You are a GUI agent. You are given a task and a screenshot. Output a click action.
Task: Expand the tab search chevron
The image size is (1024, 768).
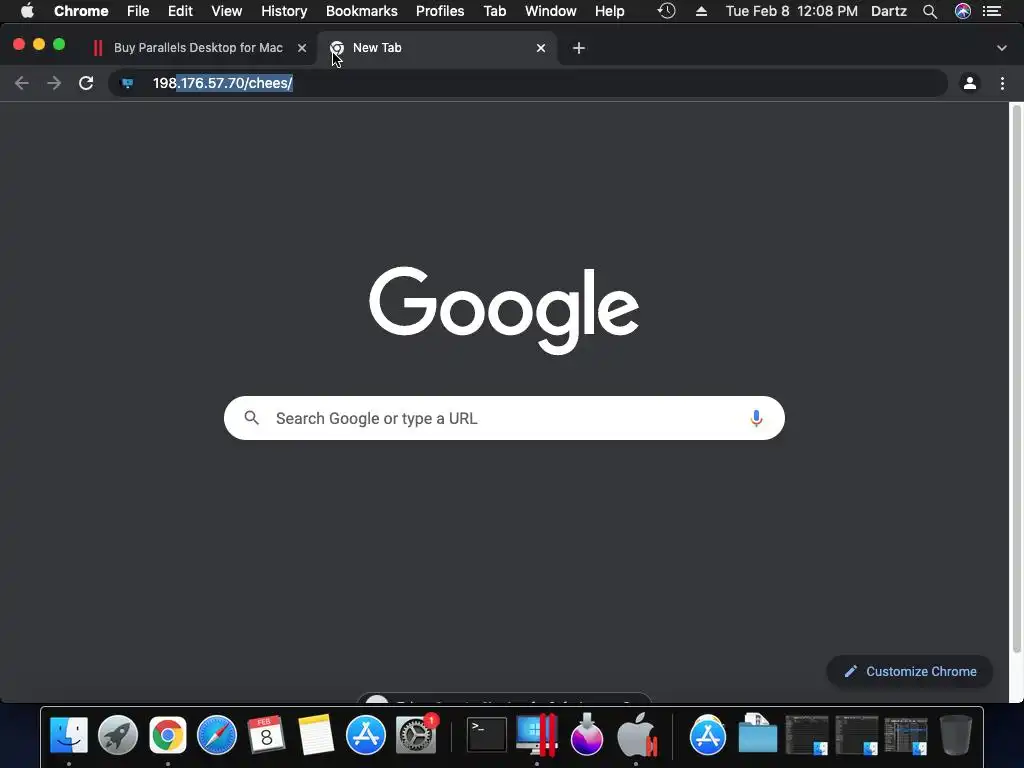coord(1002,48)
